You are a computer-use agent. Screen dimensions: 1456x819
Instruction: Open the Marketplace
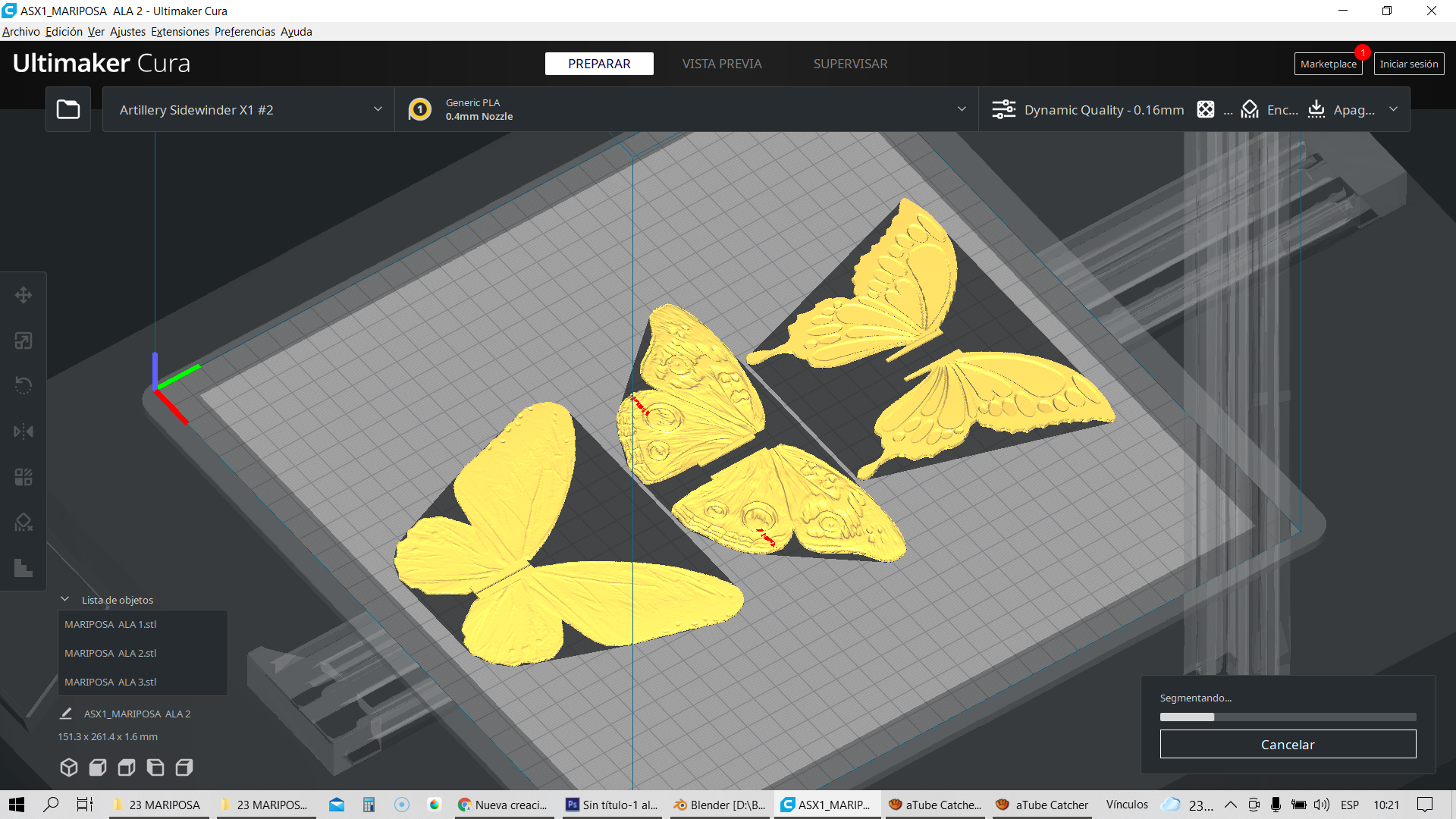(1328, 64)
